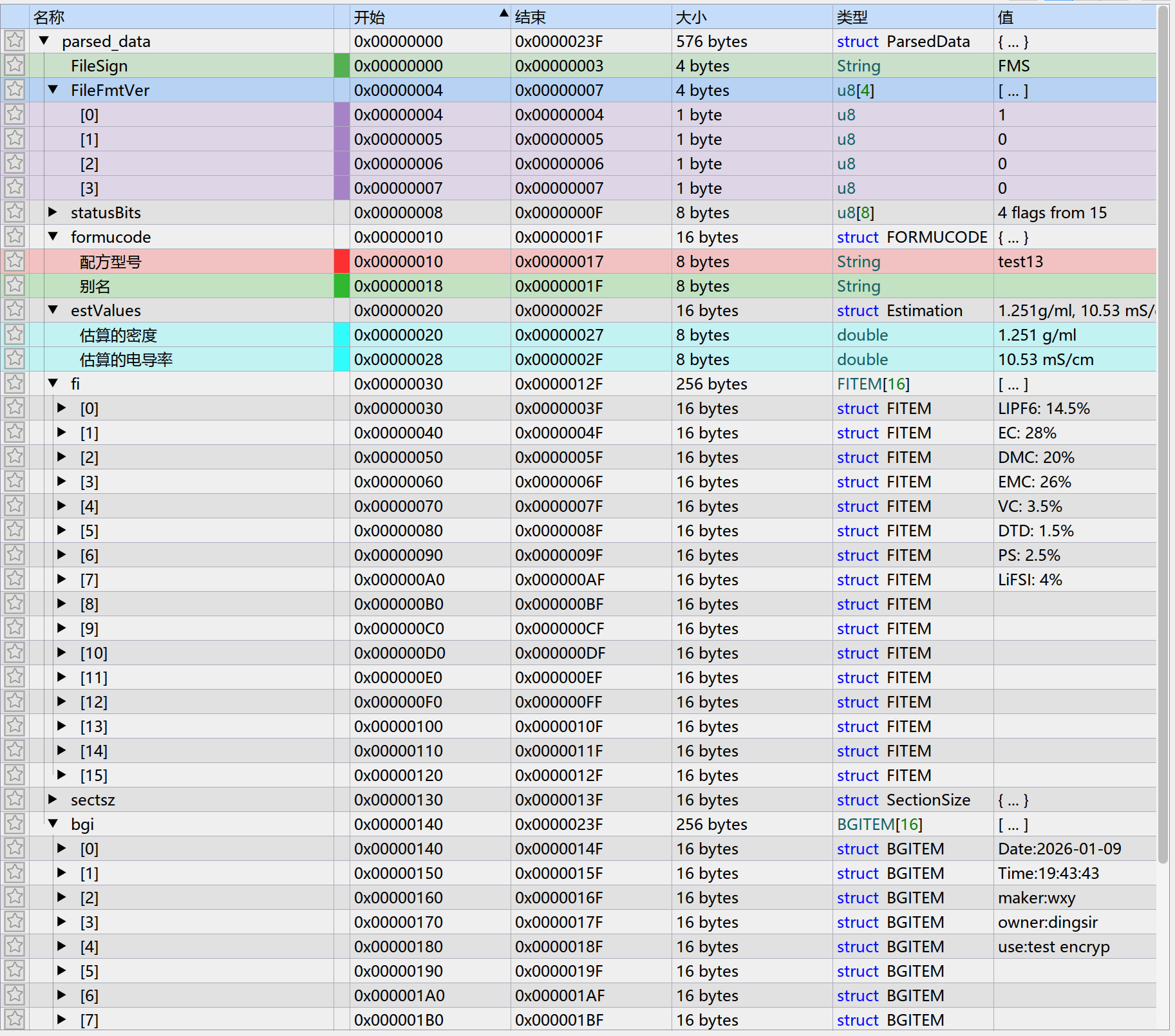Viewport: 1175px width, 1036px height.
Task: Expand the maker:wxy BGITEM entry
Action: click(x=62, y=897)
